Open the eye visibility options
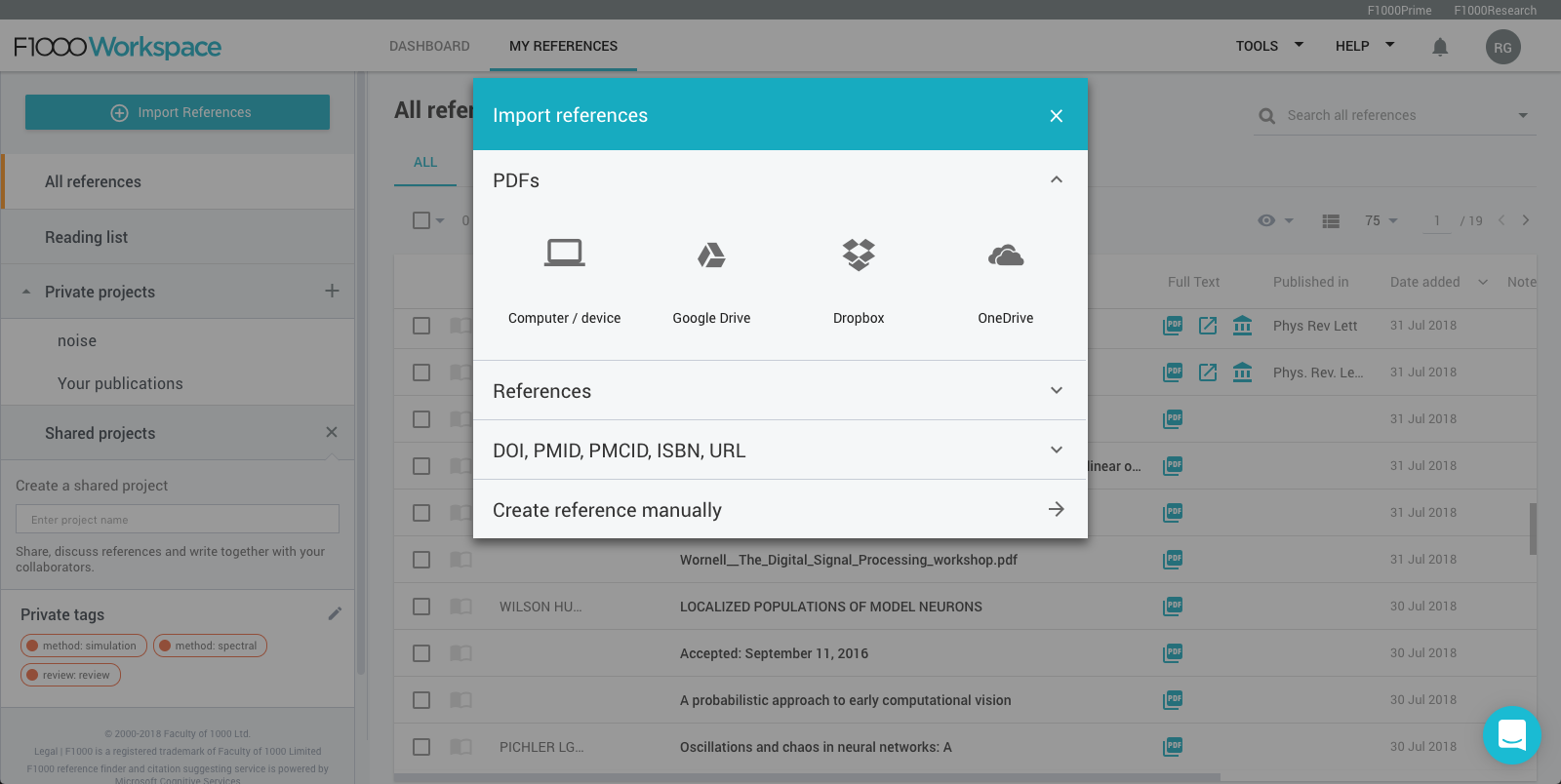This screenshot has height=784, width=1561. (1275, 220)
